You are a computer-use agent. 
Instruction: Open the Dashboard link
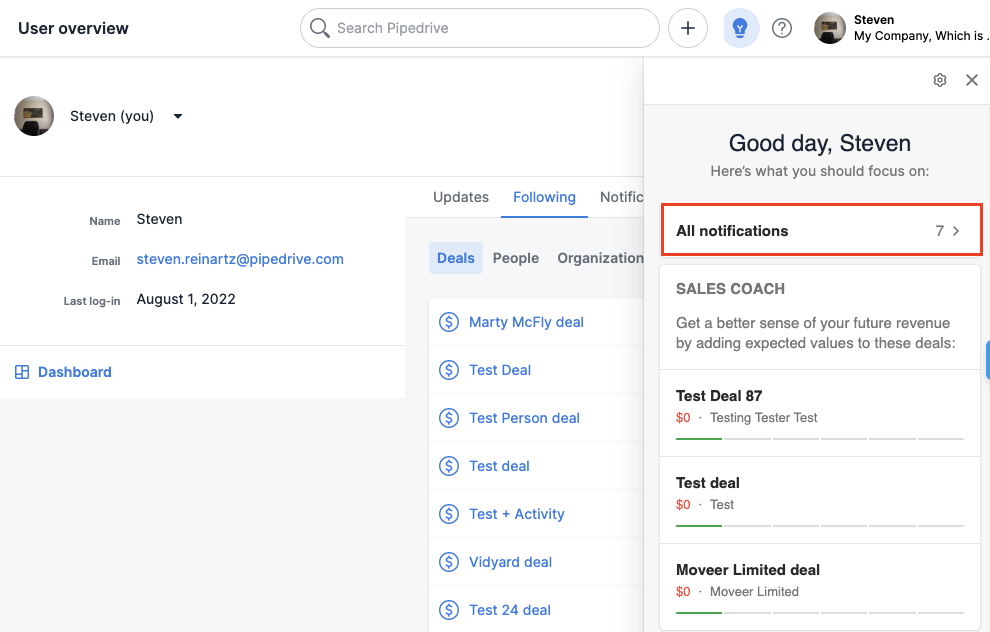pyautogui.click(x=75, y=372)
